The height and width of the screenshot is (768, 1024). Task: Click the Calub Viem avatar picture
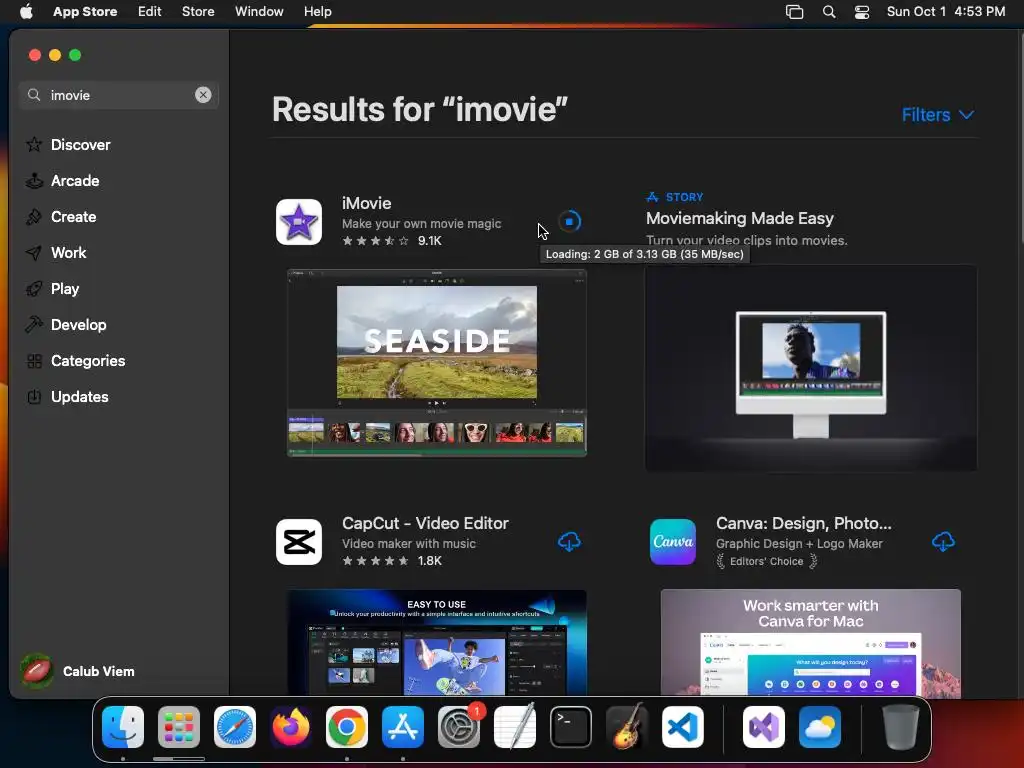(37, 671)
